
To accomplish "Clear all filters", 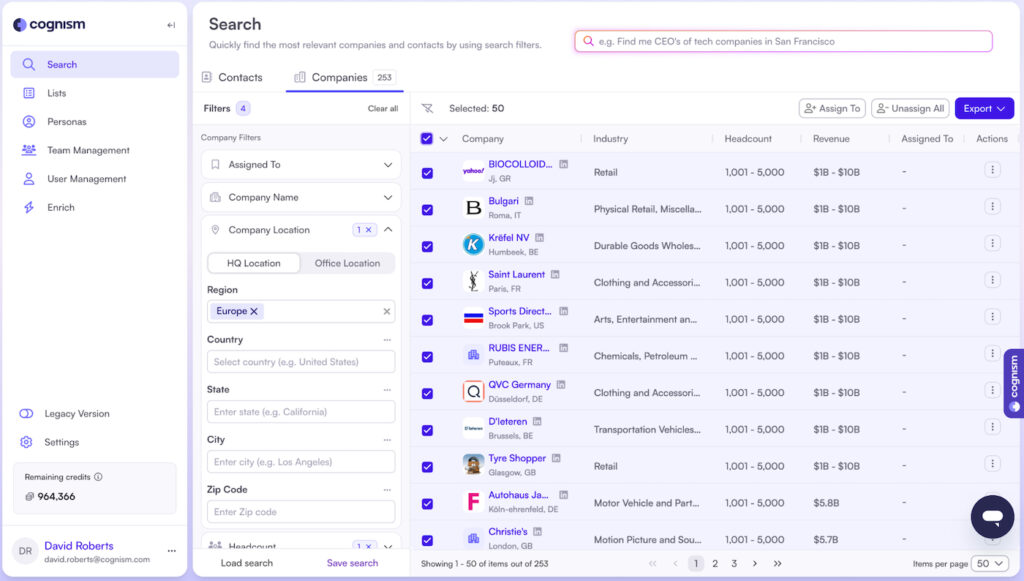I will pos(383,108).
